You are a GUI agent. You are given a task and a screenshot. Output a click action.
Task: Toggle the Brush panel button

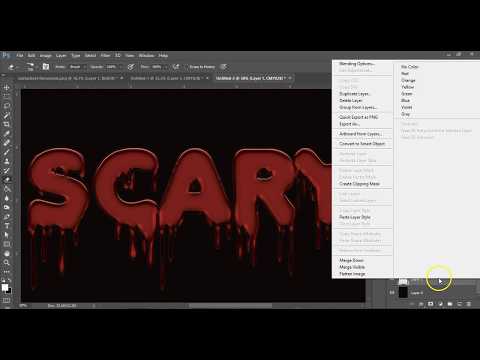click(x=46, y=67)
